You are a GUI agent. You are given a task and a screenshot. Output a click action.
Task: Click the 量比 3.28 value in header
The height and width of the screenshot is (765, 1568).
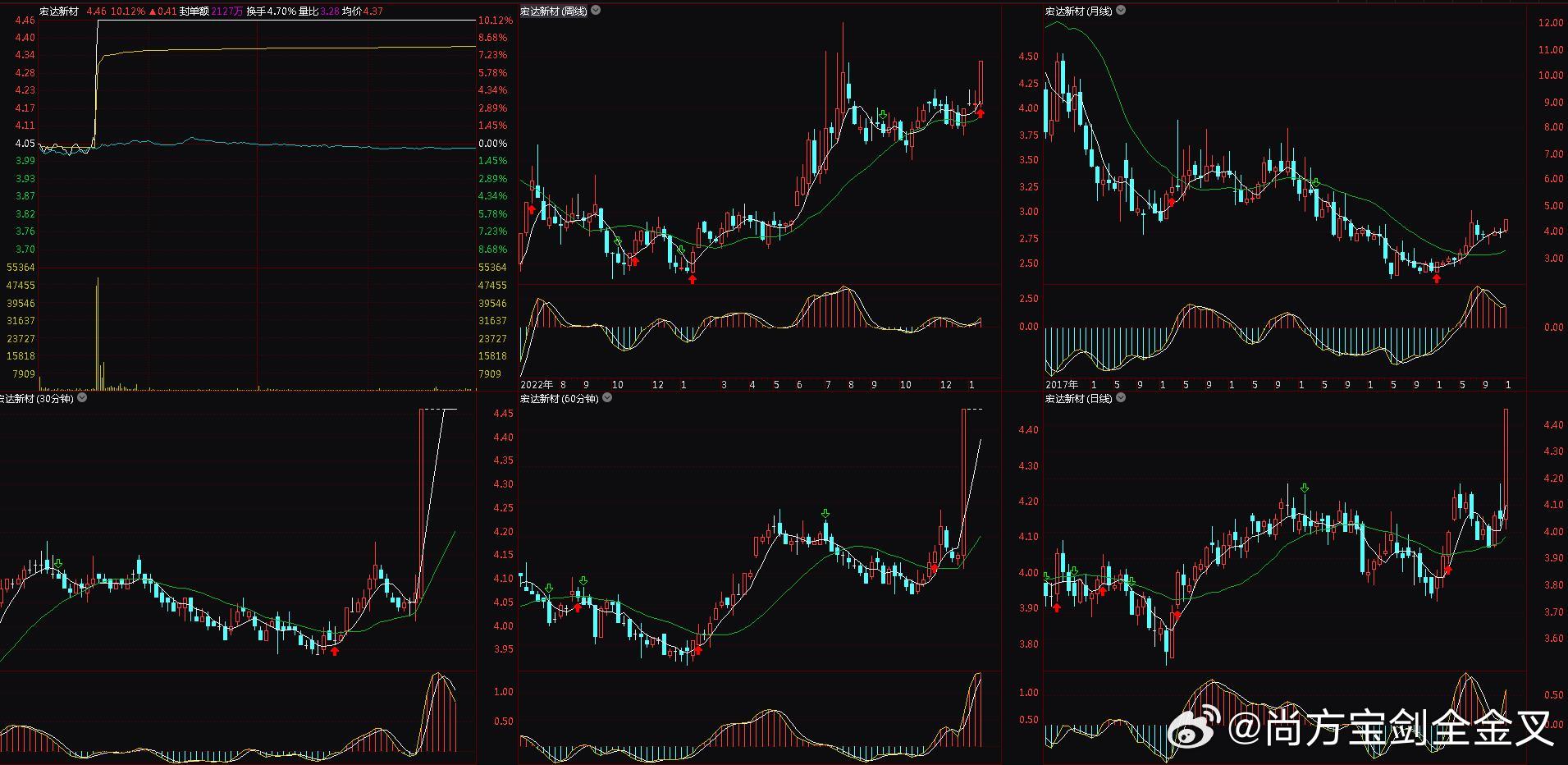point(319,11)
